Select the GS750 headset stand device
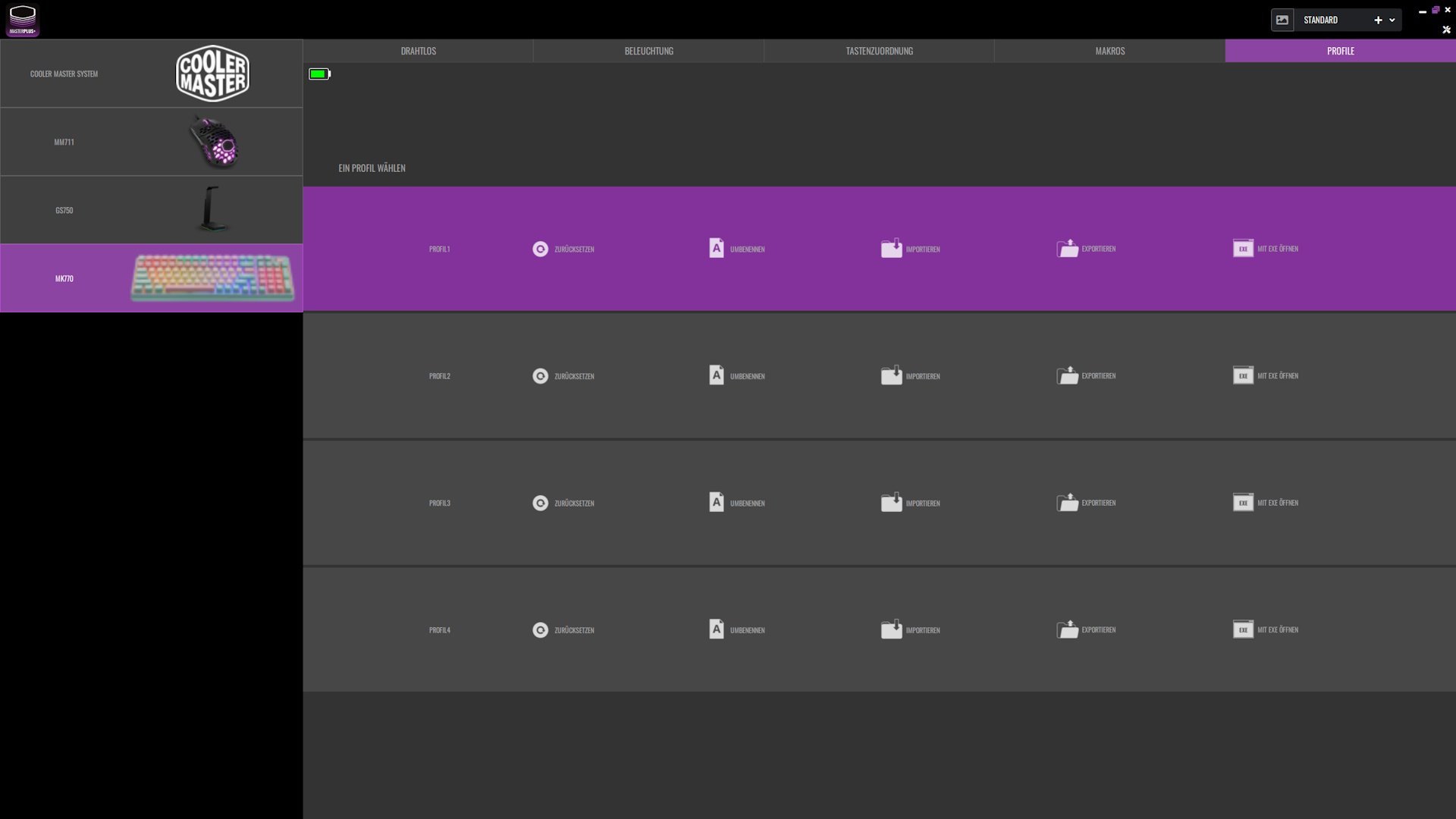 (152, 210)
